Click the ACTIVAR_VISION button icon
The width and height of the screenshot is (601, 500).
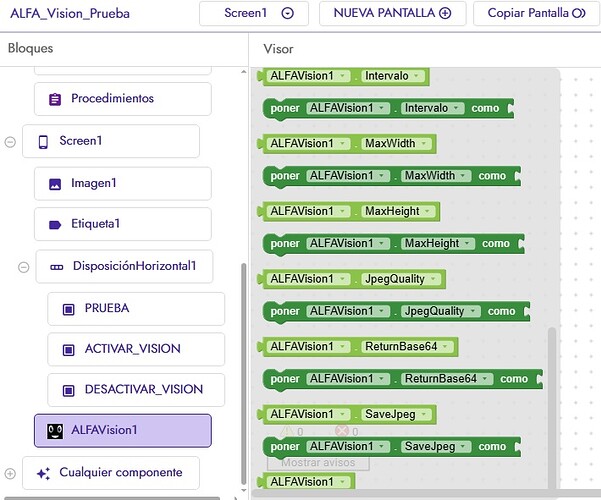coord(68,350)
